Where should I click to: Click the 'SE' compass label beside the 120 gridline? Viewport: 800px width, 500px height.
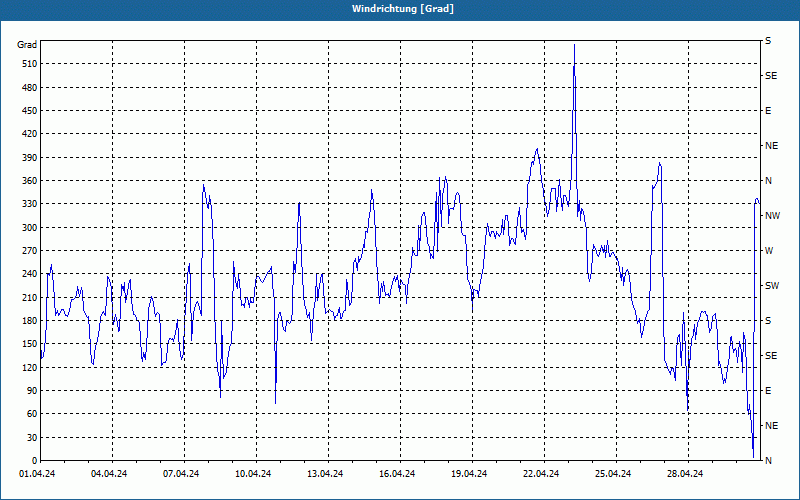click(x=771, y=356)
